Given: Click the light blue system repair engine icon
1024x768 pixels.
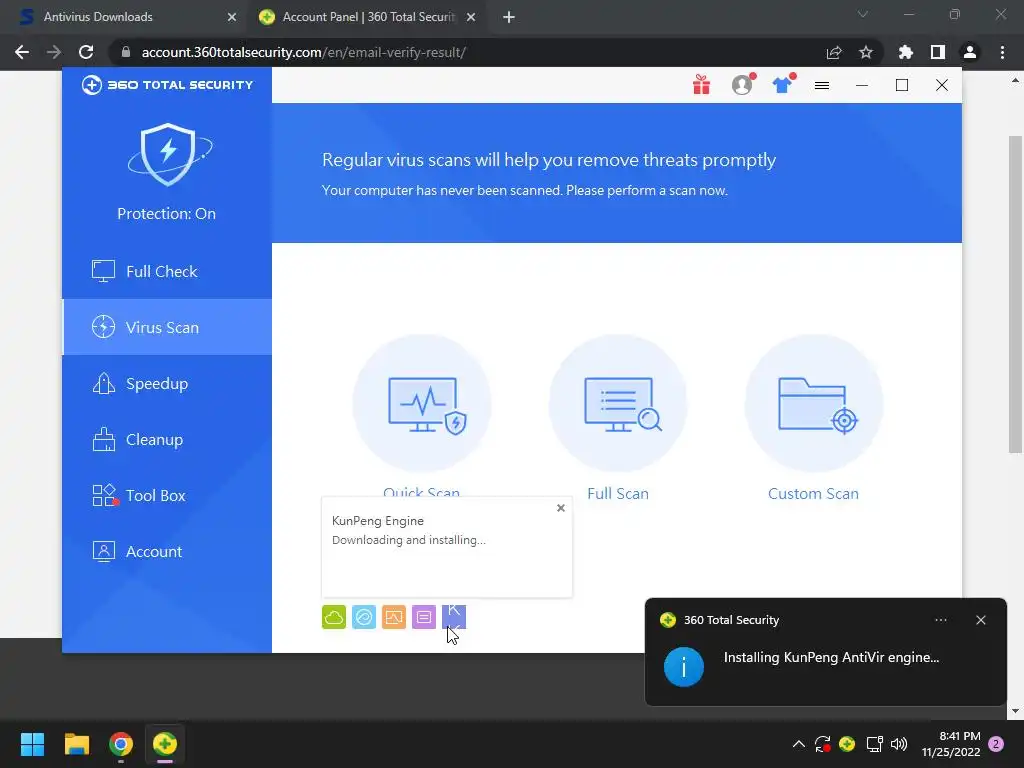Looking at the screenshot, I should [364, 617].
